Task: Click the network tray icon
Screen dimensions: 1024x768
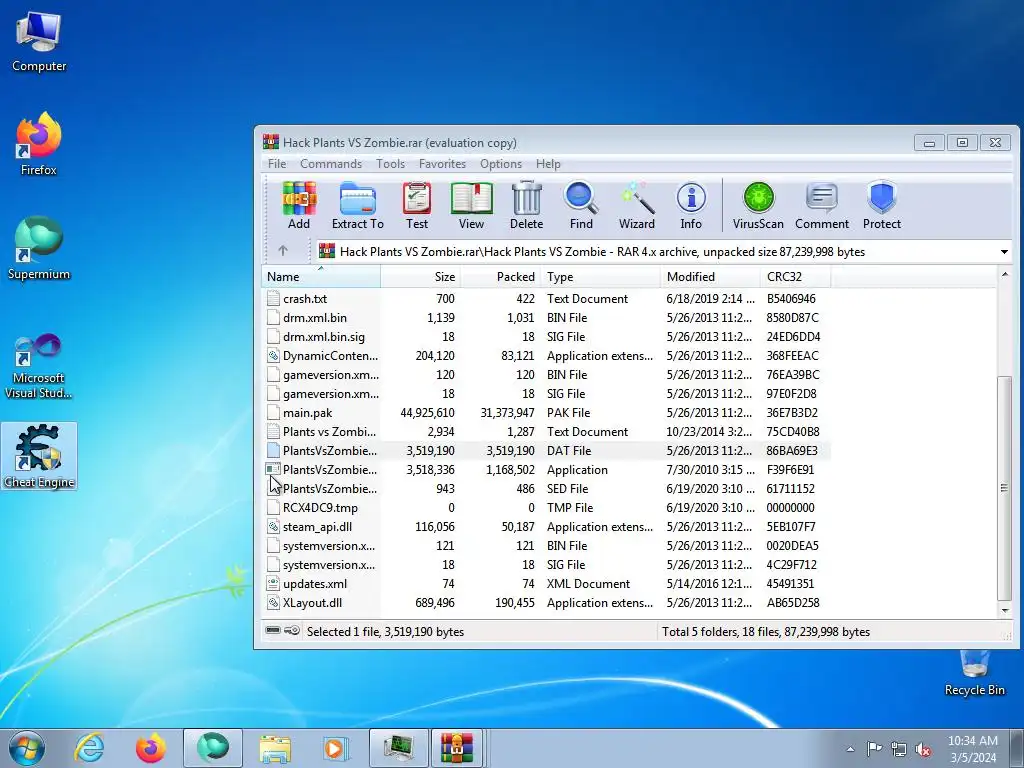Action: pyautogui.click(x=899, y=749)
